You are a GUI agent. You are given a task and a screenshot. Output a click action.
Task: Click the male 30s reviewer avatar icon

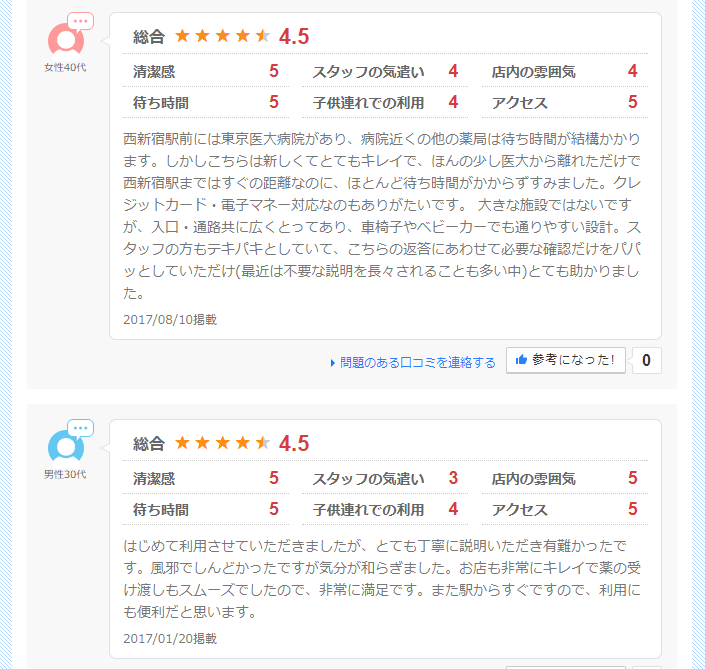pyautogui.click(x=66, y=445)
